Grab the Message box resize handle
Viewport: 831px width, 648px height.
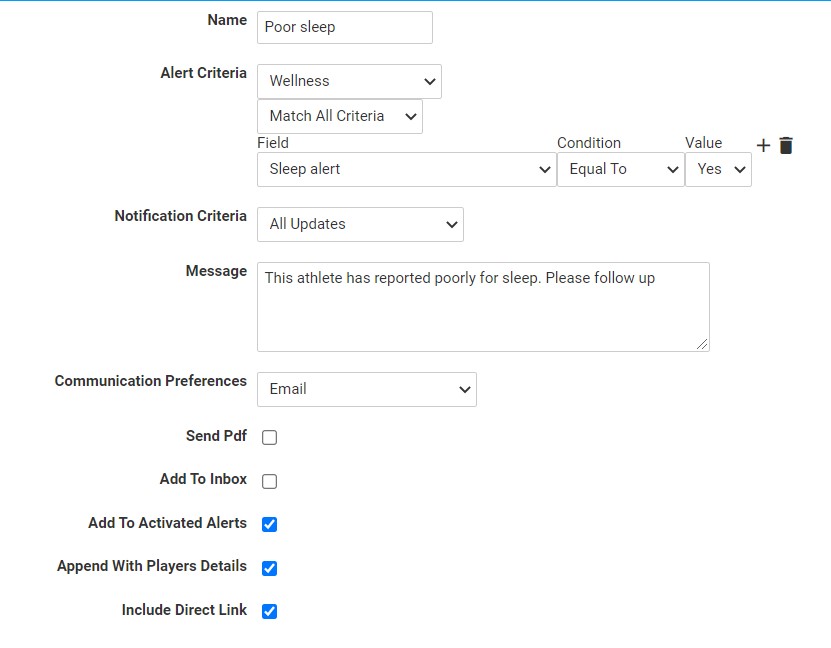[702, 344]
